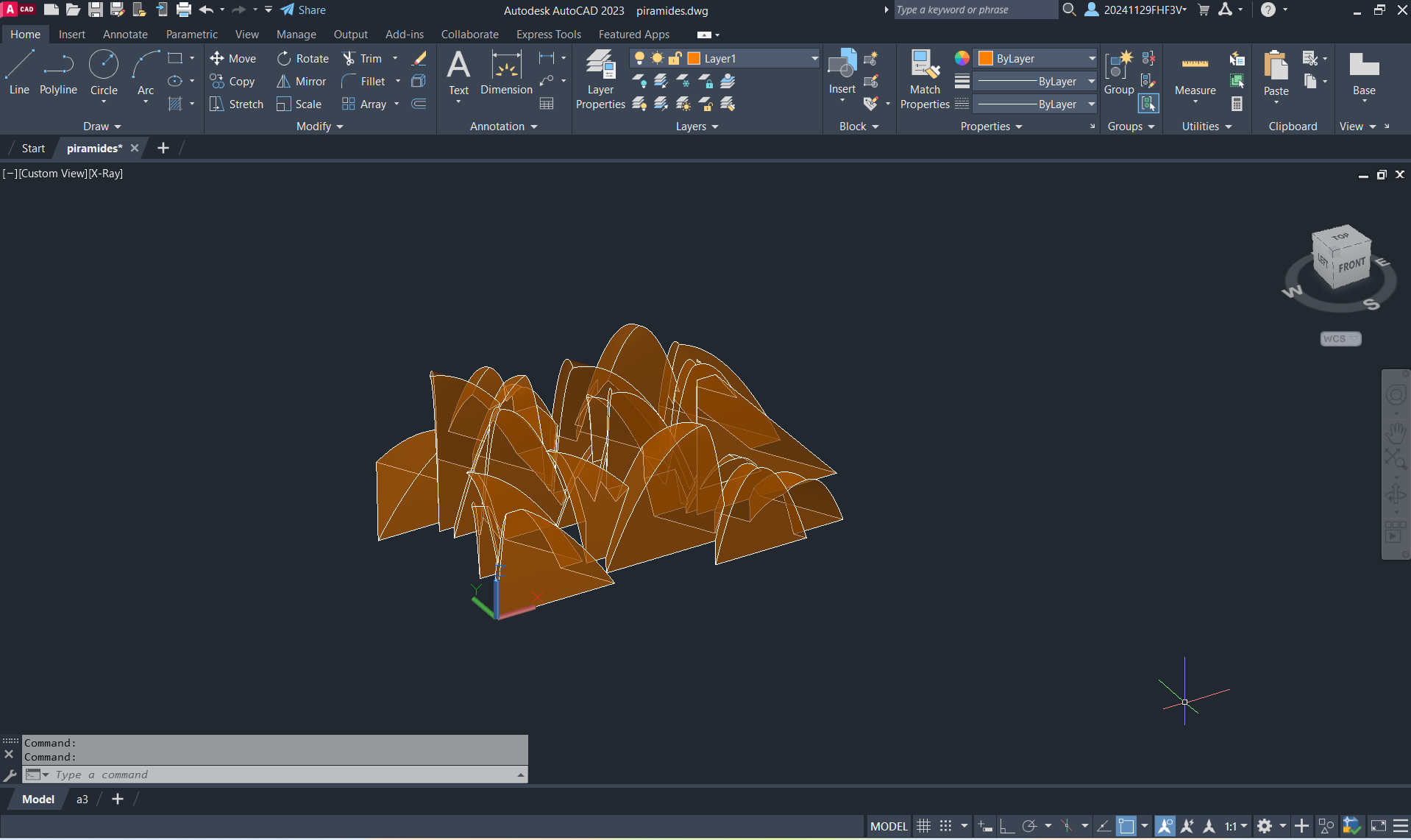
Task: Click the orange layer color swatch
Action: (694, 59)
